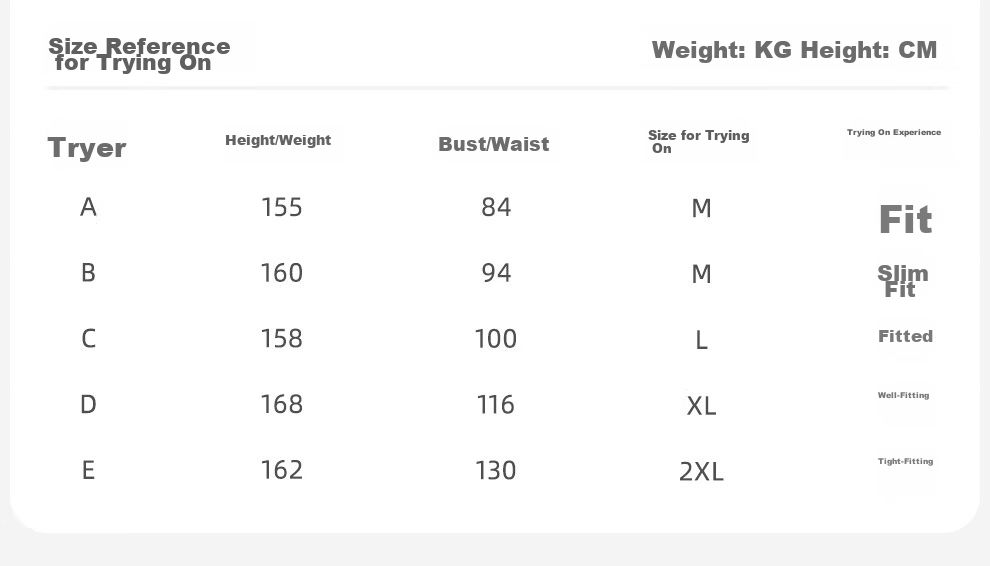Select the 'Height/Weight' column header
The height and width of the screenshot is (566, 990).
click(x=278, y=140)
